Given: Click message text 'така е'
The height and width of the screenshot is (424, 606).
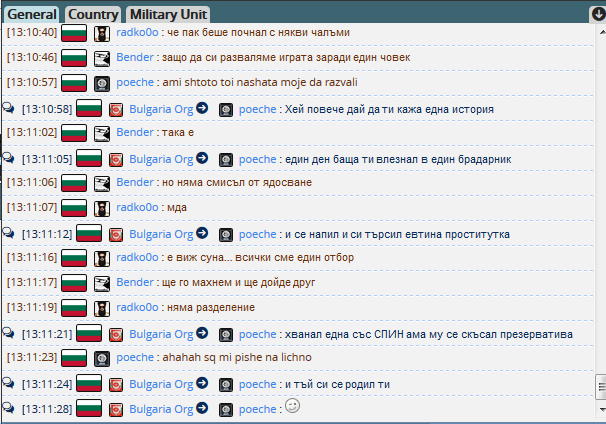Looking at the screenshot, I should coord(178,133).
